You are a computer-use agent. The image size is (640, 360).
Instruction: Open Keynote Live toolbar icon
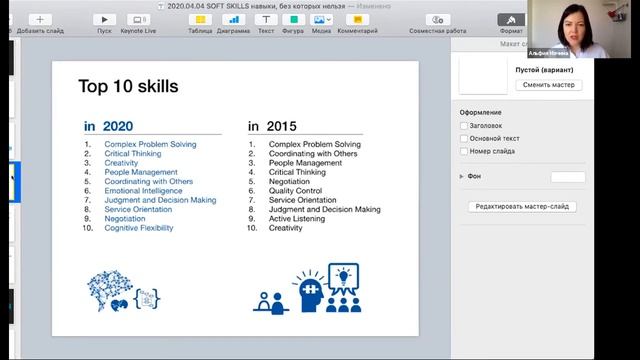pos(138,20)
